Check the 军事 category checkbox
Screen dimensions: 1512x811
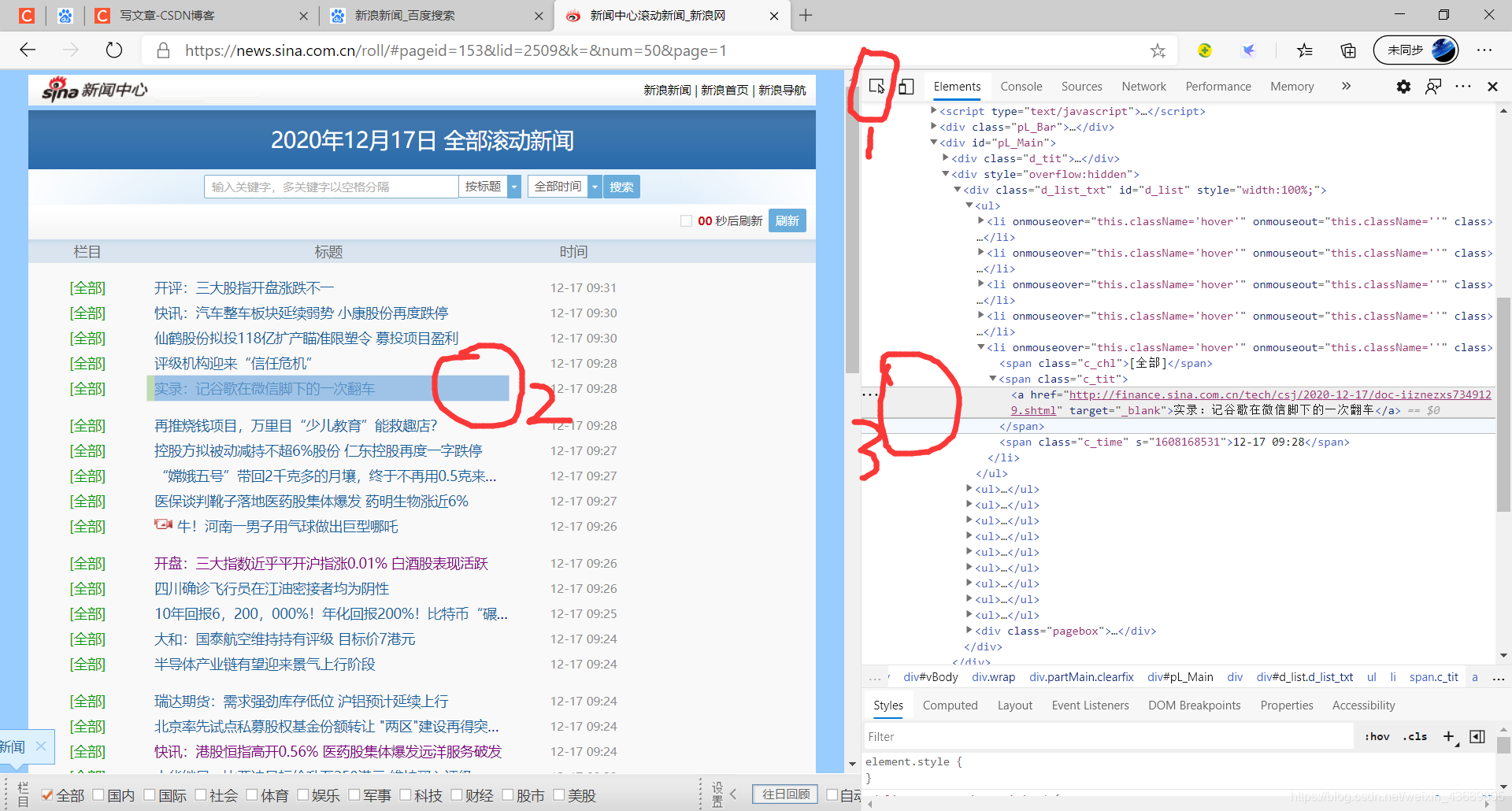(354, 794)
